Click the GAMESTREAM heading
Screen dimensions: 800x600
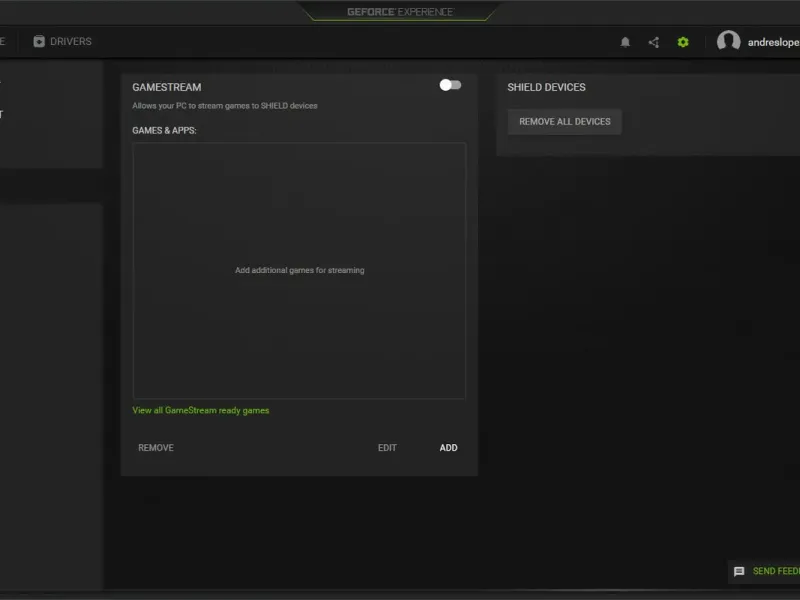pos(166,87)
